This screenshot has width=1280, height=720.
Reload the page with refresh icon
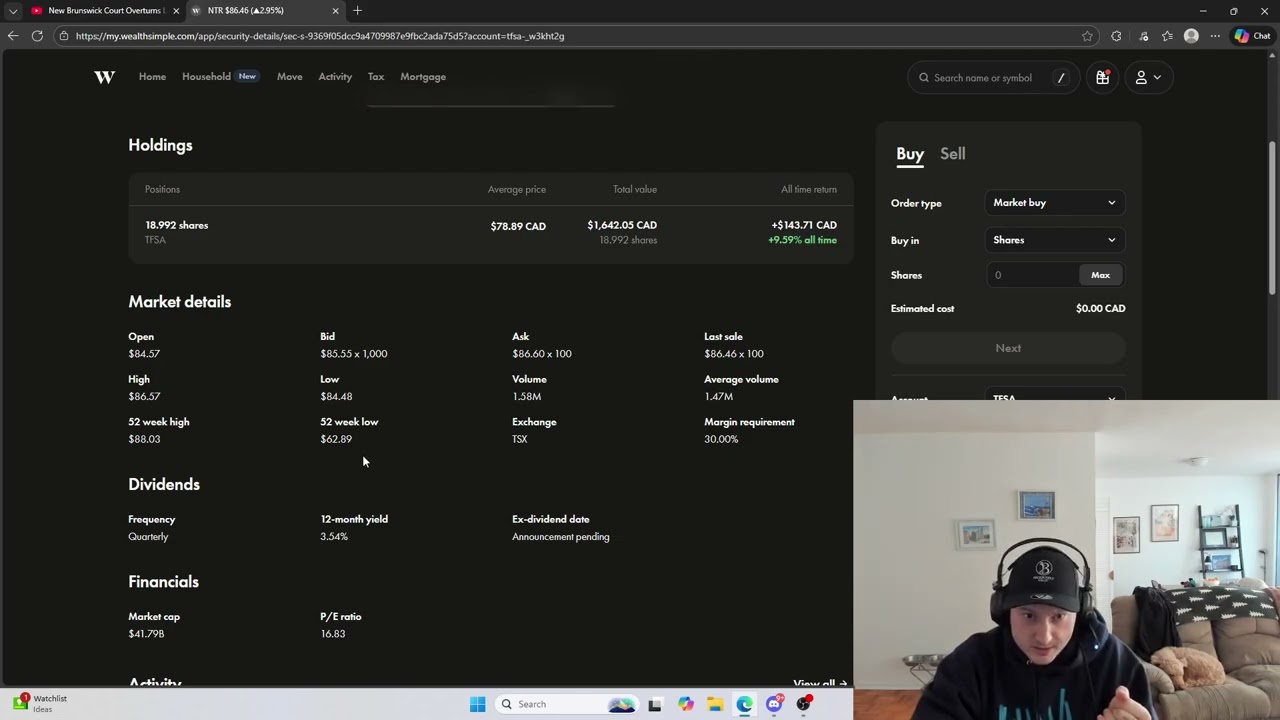[x=37, y=36]
